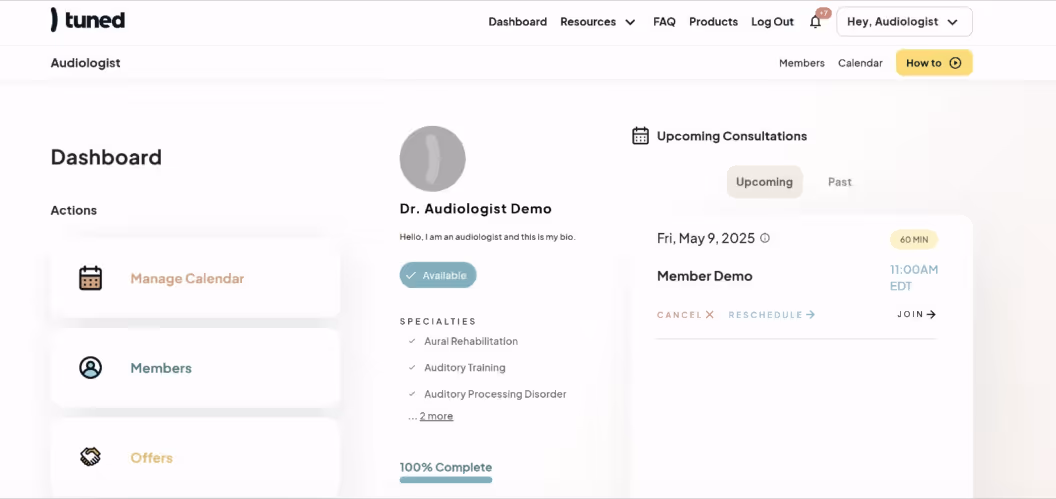This screenshot has height=499, width=1056.
Task: Open the Members action card
Action: pyautogui.click(x=195, y=368)
